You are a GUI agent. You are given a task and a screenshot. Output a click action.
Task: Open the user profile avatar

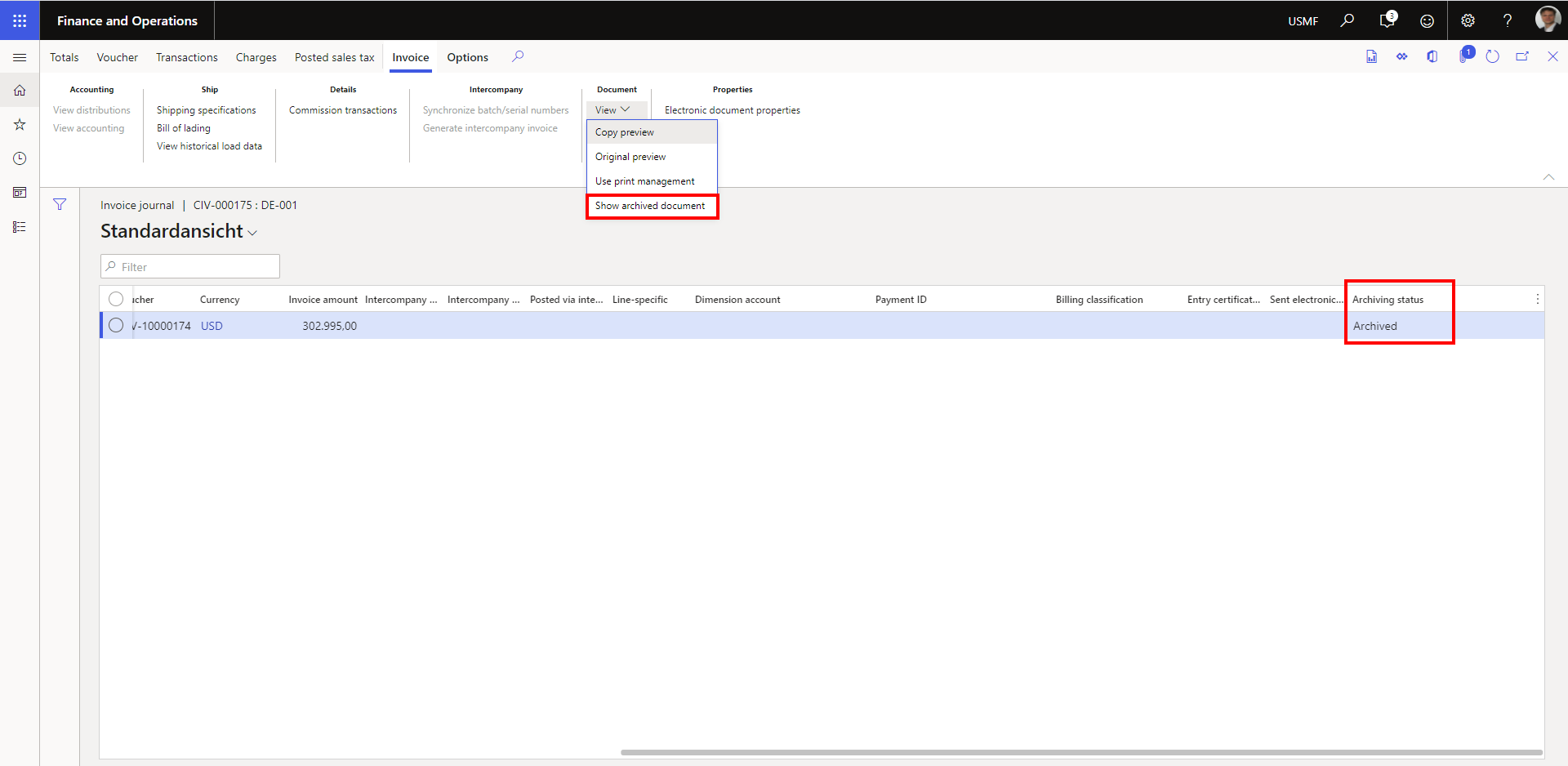click(1548, 19)
